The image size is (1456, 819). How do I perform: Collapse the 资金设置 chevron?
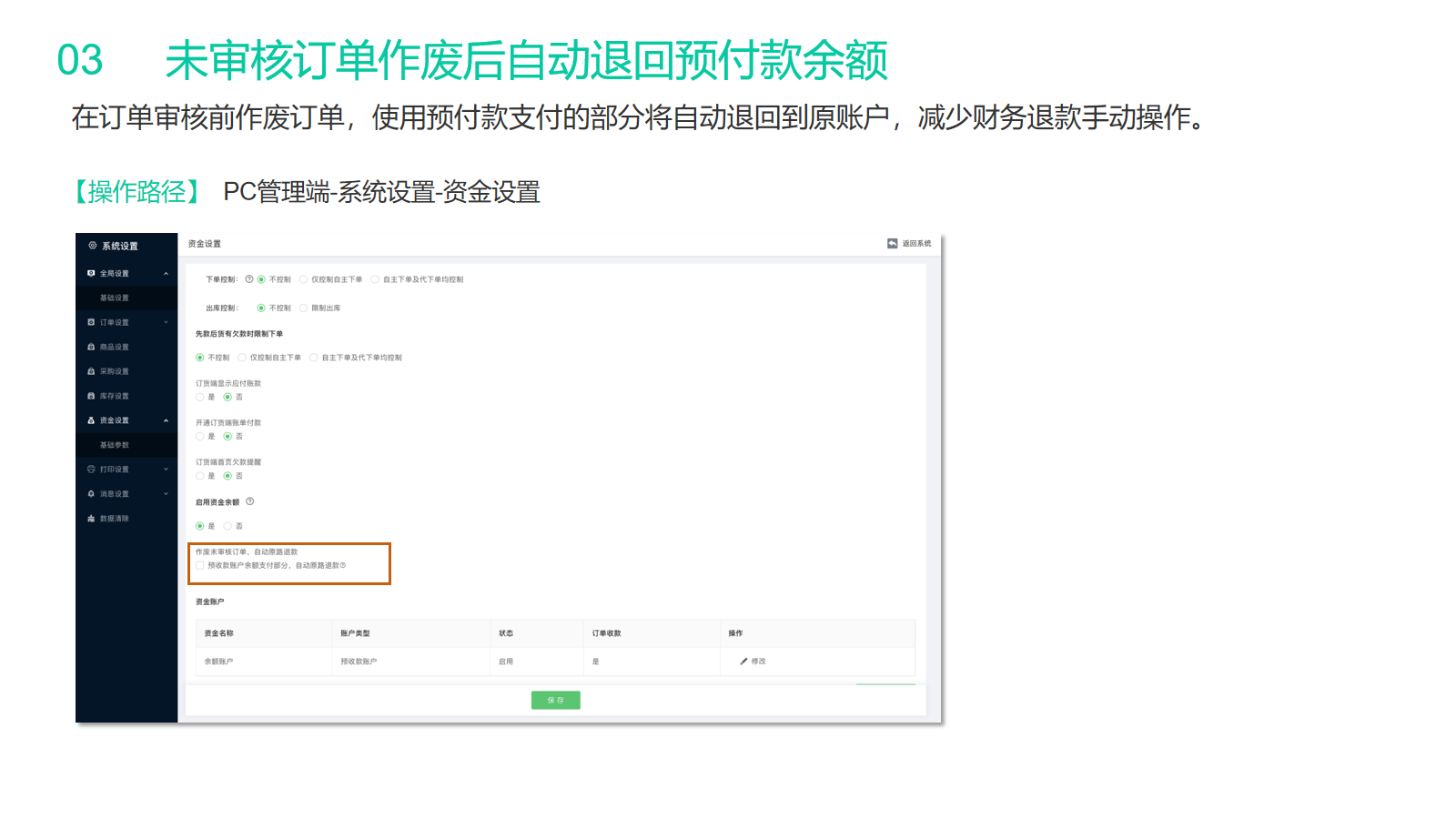coord(166,420)
